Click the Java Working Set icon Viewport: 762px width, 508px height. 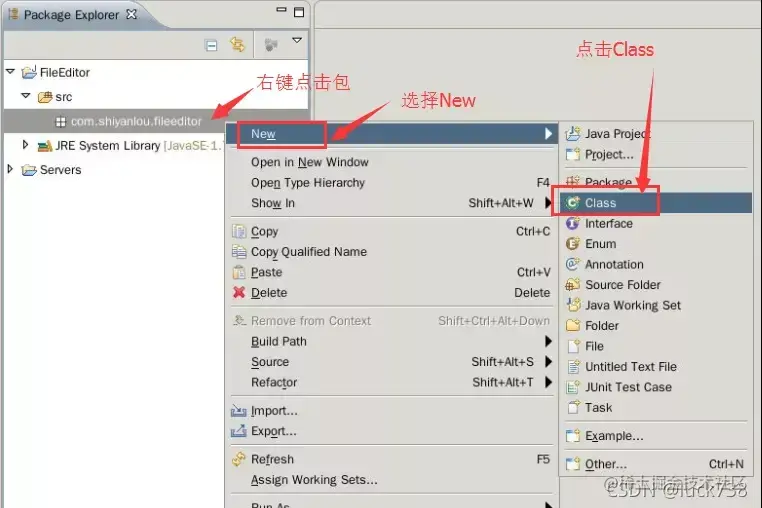point(574,305)
